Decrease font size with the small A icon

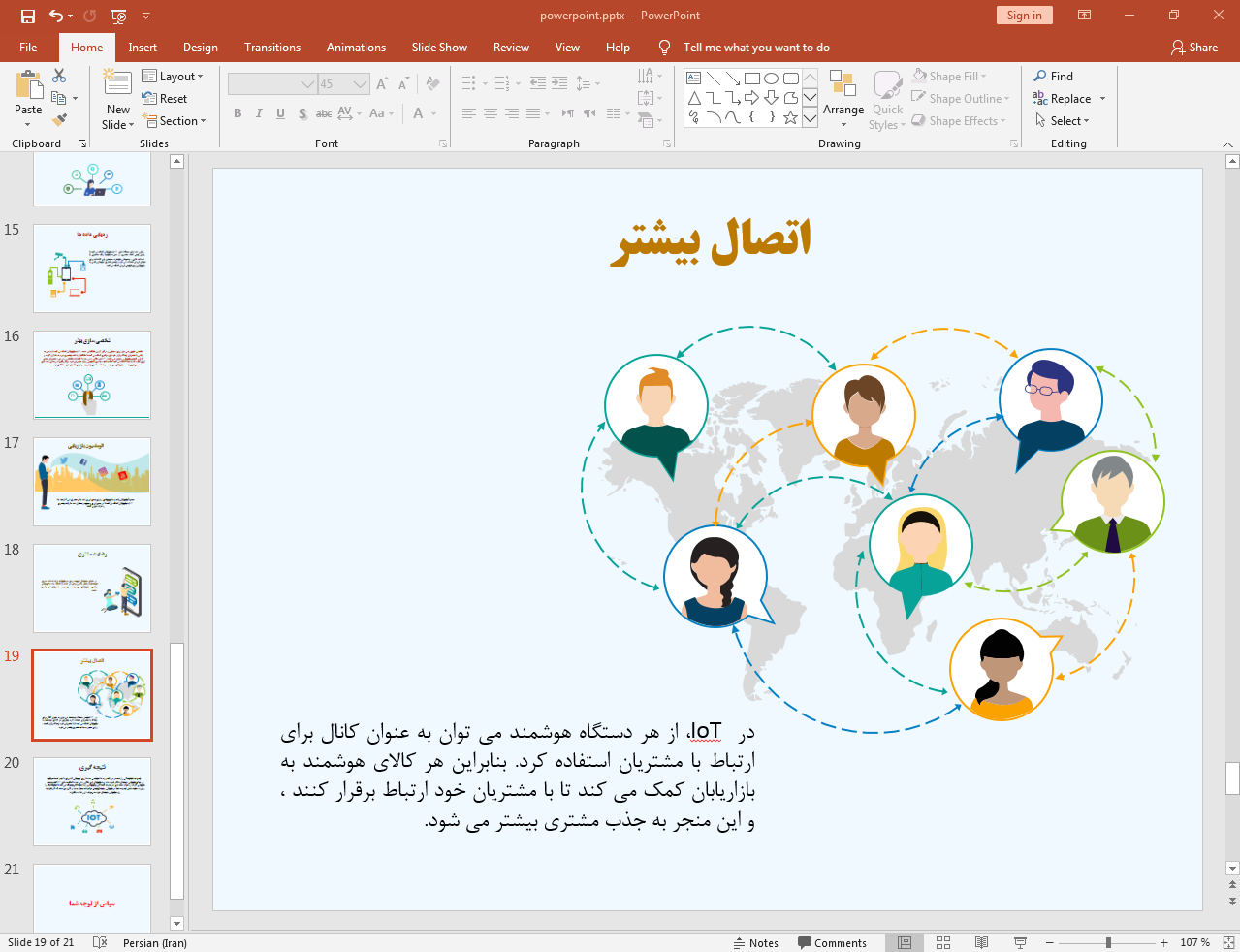coord(403,84)
